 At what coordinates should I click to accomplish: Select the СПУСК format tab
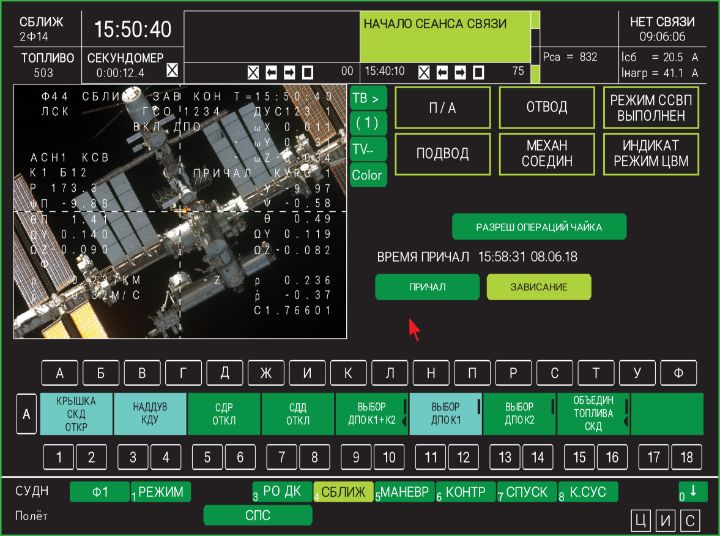coord(527,492)
